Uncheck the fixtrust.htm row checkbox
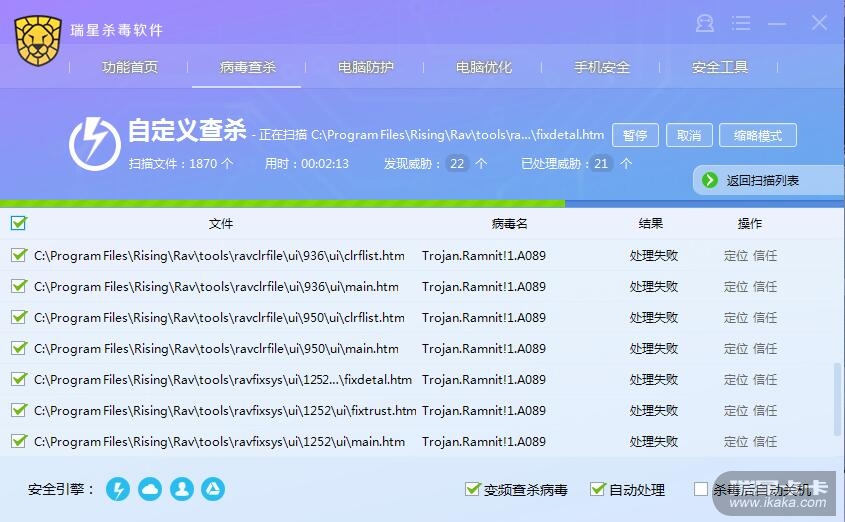 (x=19, y=410)
